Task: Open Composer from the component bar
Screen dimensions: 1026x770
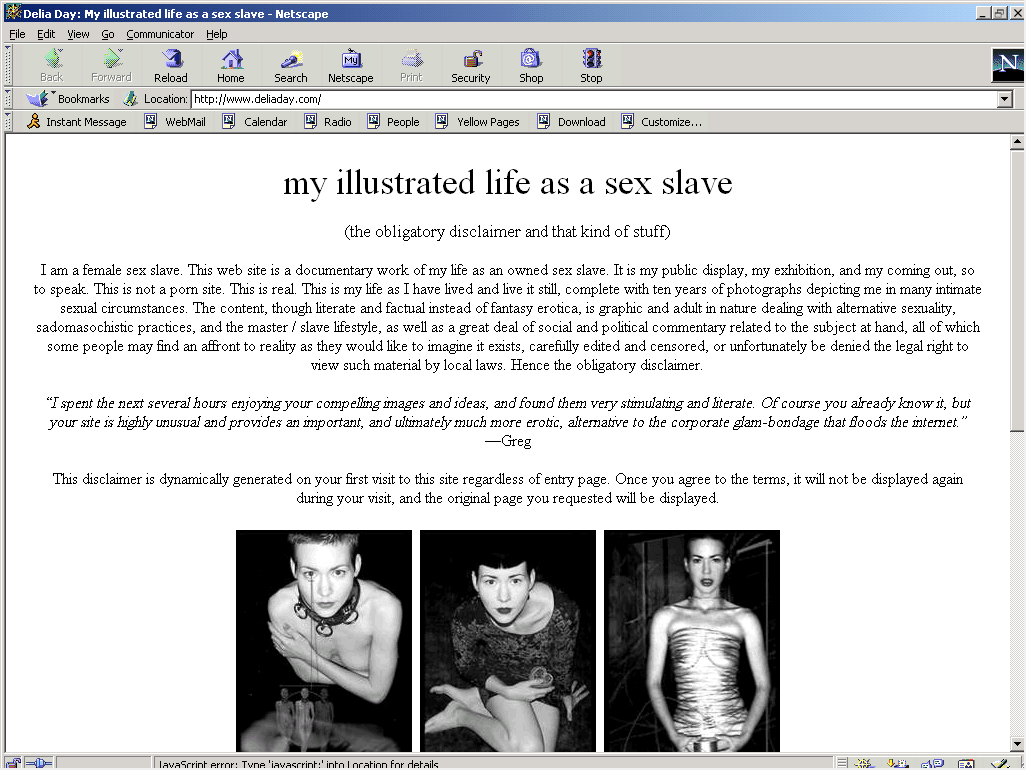Action: pos(1000,764)
